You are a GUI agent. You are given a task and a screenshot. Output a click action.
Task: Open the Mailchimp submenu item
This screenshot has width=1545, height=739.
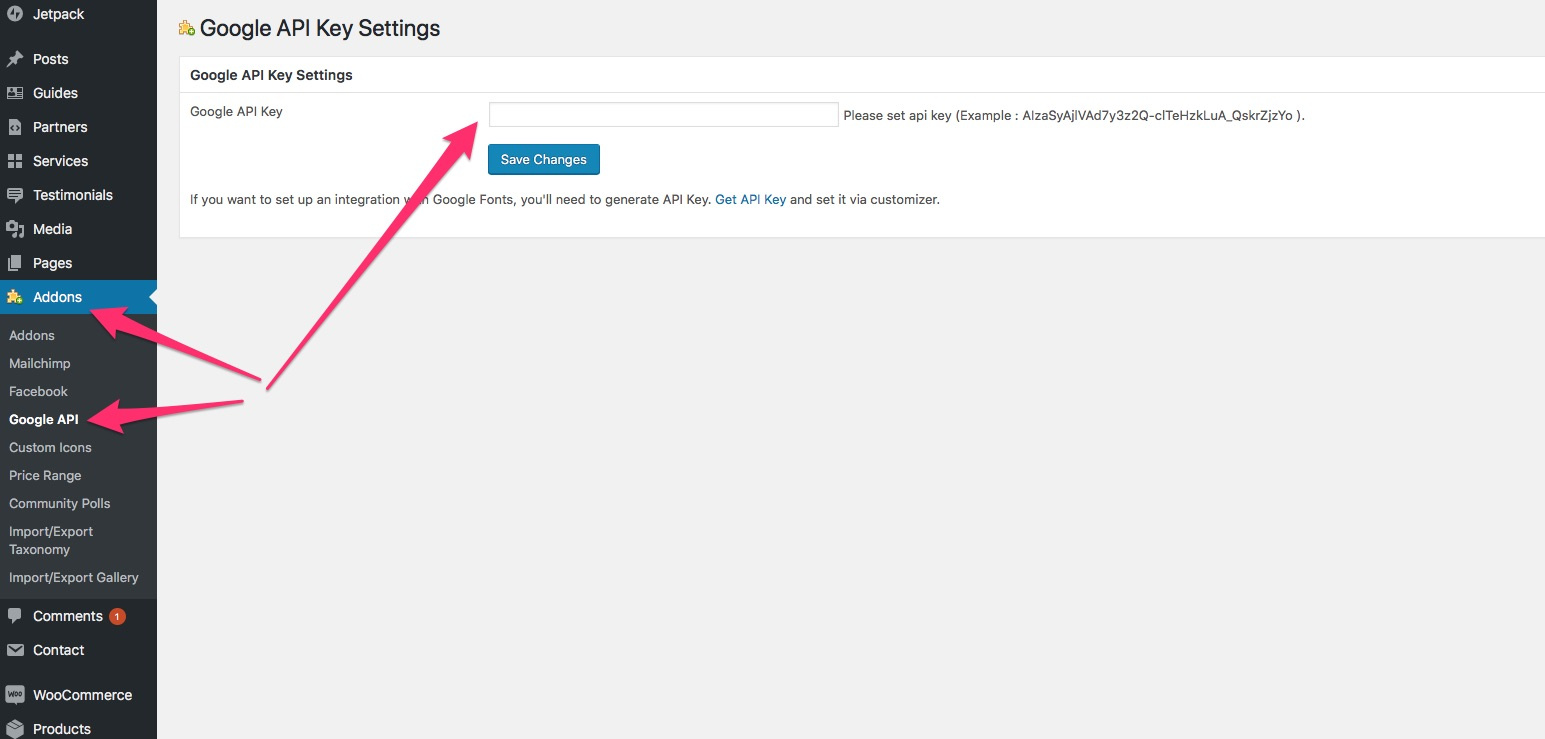pos(40,363)
